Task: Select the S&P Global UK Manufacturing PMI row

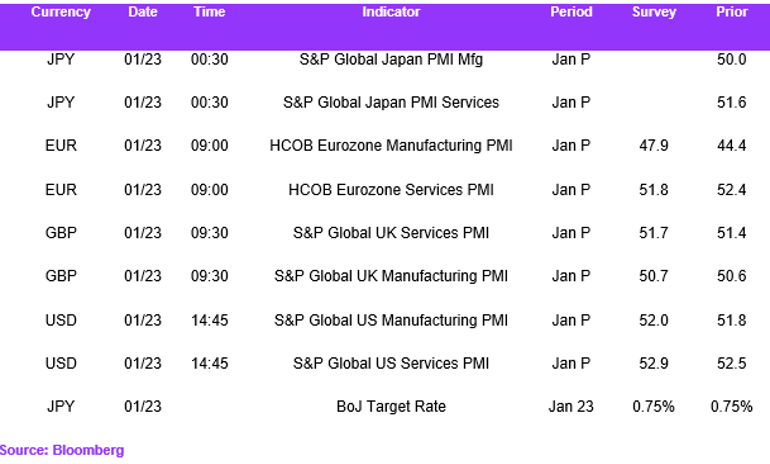Action: click(x=385, y=276)
